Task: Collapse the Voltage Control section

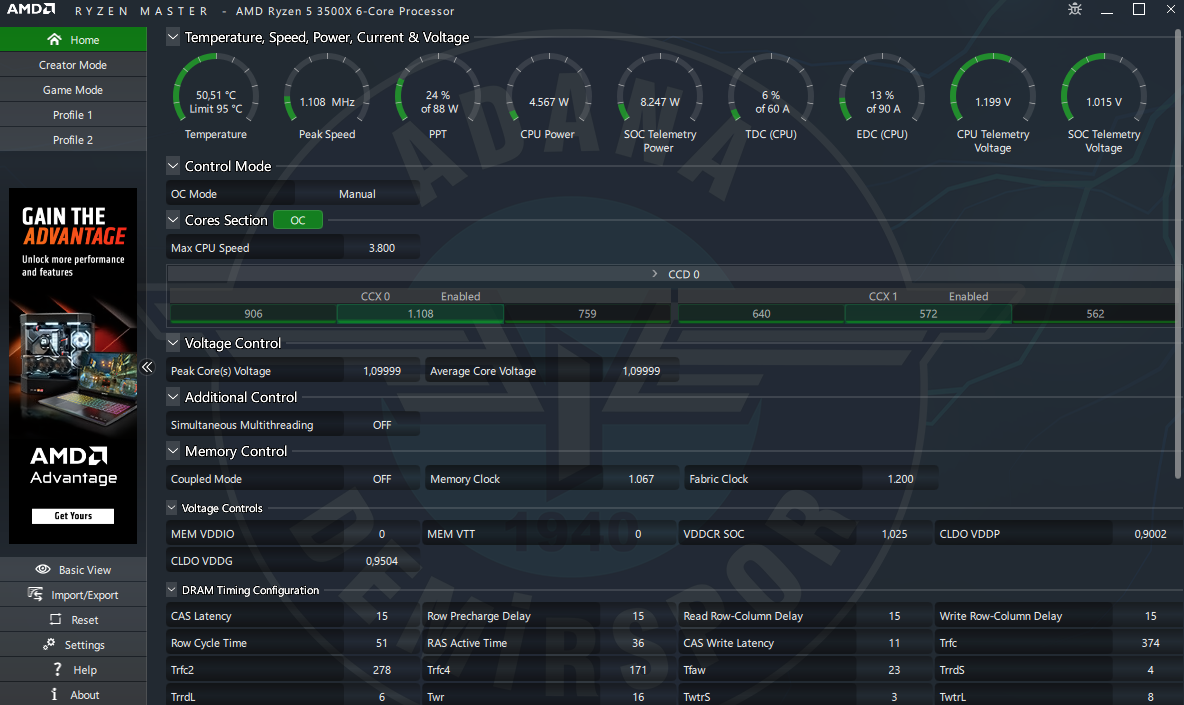Action: click(x=173, y=343)
